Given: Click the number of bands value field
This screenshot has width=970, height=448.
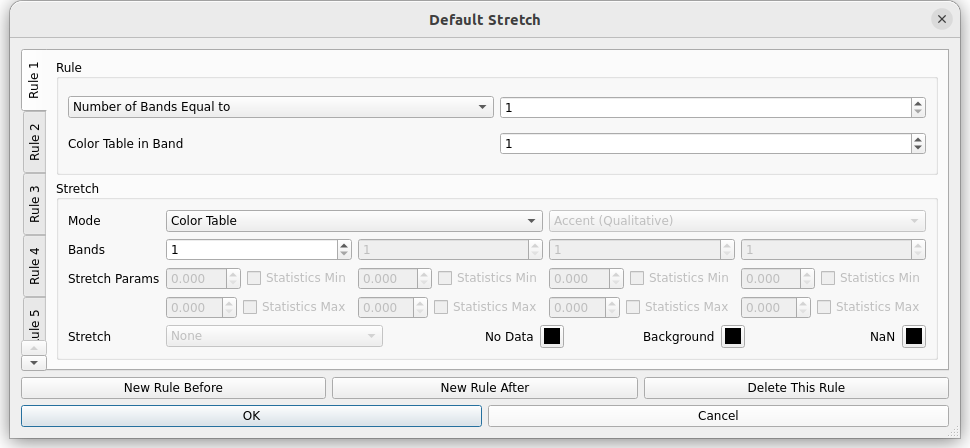Looking at the screenshot, I should [x=705, y=108].
